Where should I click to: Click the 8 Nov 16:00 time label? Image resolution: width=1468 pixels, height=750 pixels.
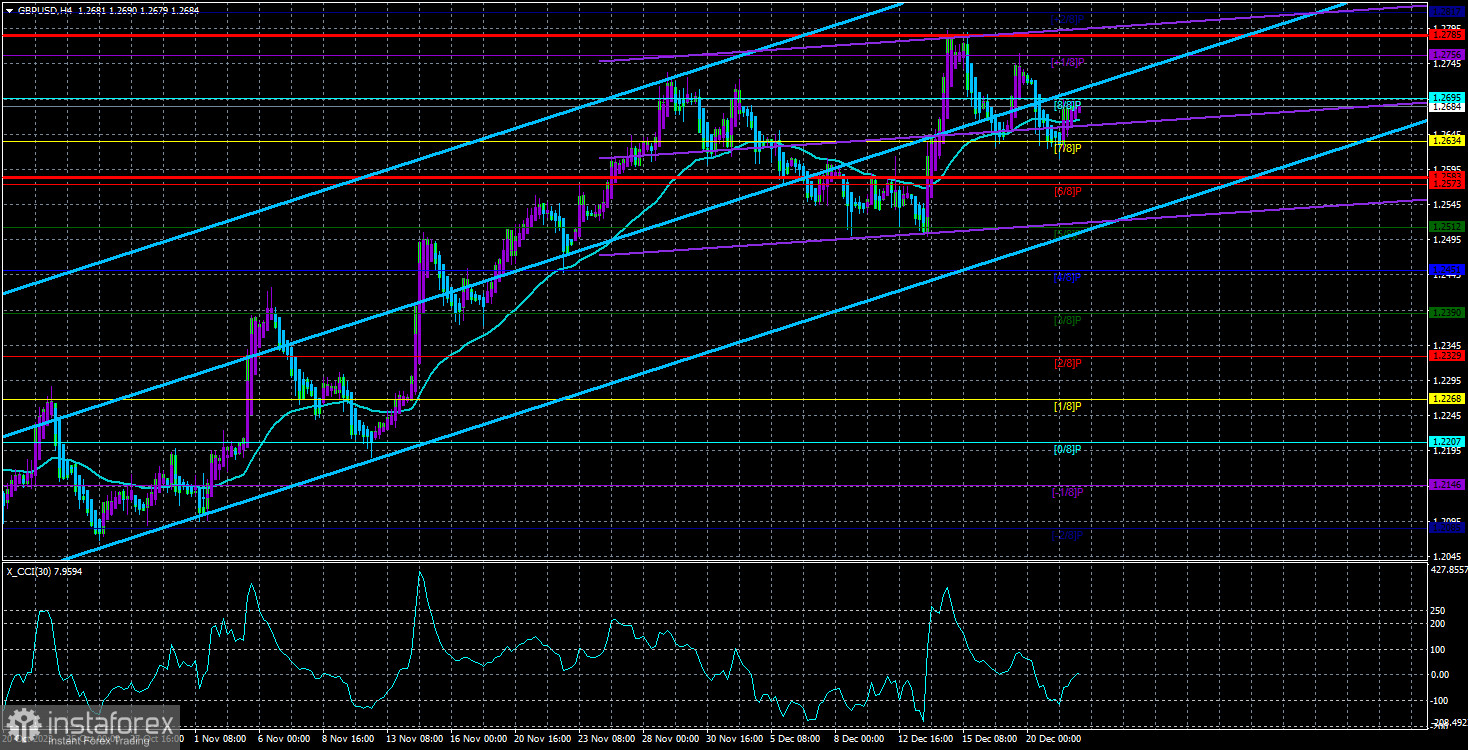[350, 739]
